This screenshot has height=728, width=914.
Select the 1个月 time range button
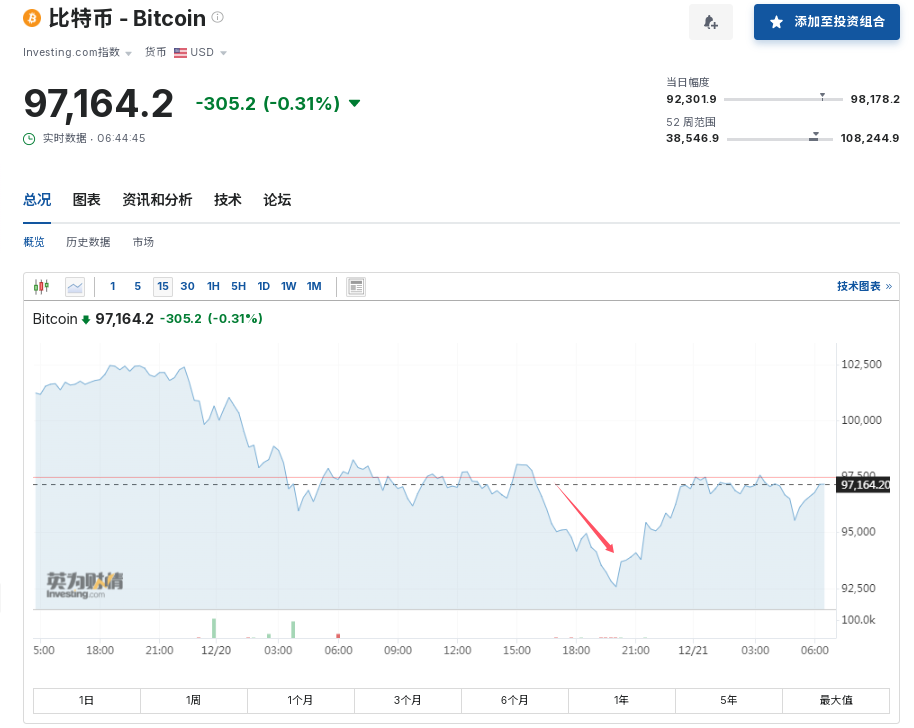click(300, 700)
